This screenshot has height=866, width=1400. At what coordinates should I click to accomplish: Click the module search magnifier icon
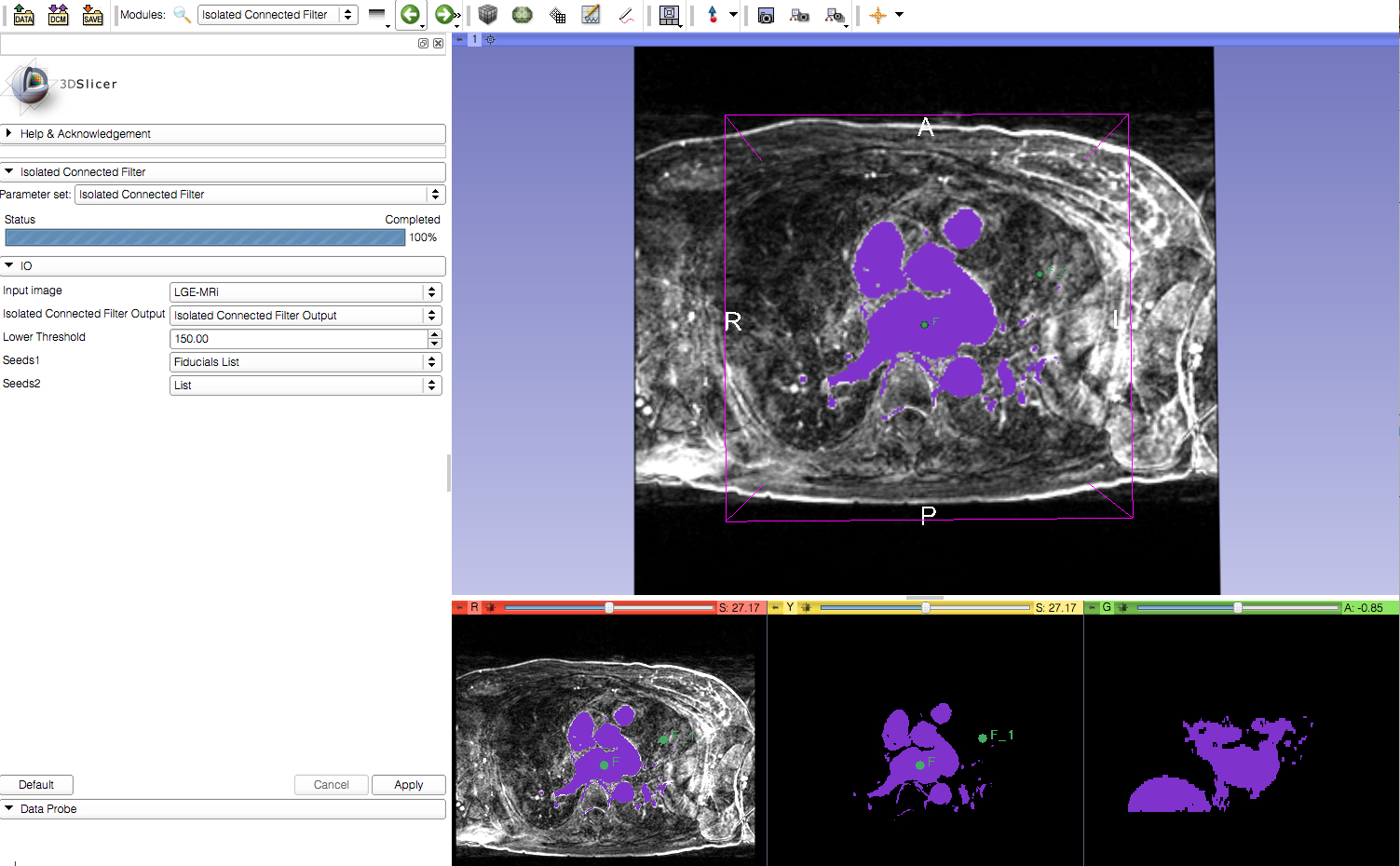coord(182,15)
